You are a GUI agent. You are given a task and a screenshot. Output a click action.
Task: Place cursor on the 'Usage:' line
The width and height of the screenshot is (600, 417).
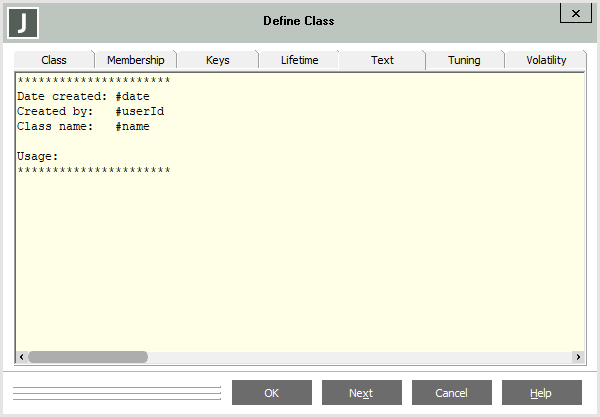38,157
